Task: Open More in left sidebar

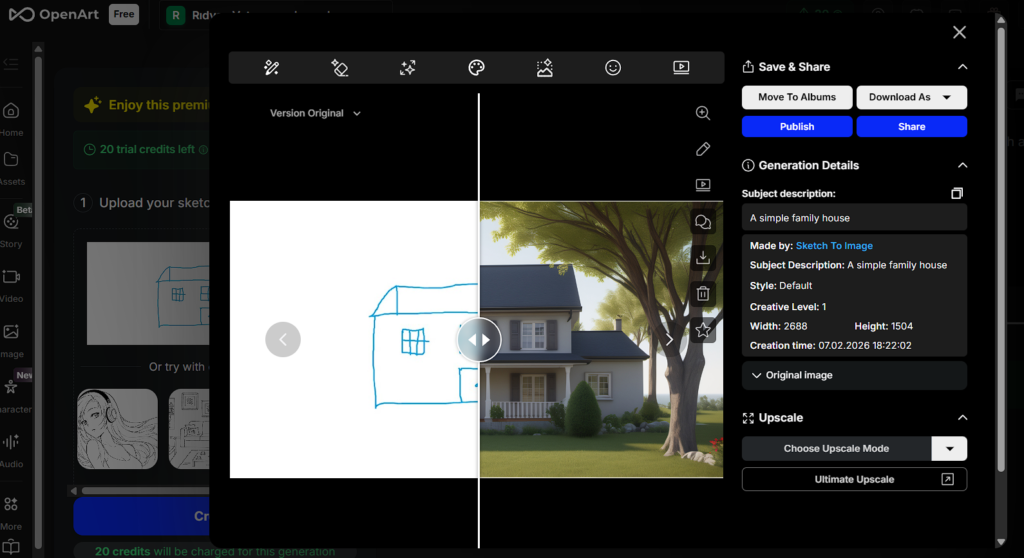Action: click(x=11, y=512)
